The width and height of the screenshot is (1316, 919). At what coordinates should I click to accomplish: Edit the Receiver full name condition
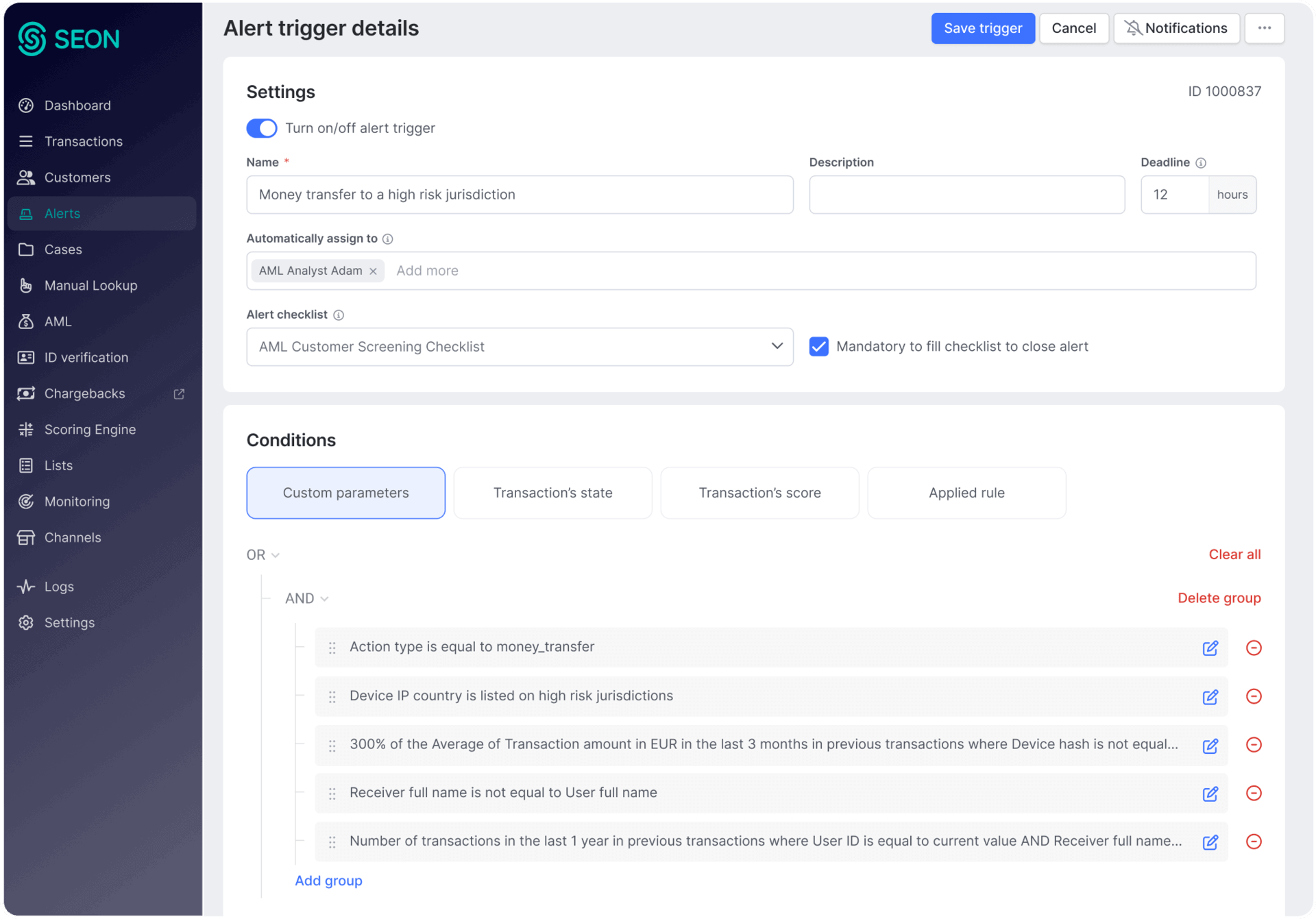tap(1210, 794)
